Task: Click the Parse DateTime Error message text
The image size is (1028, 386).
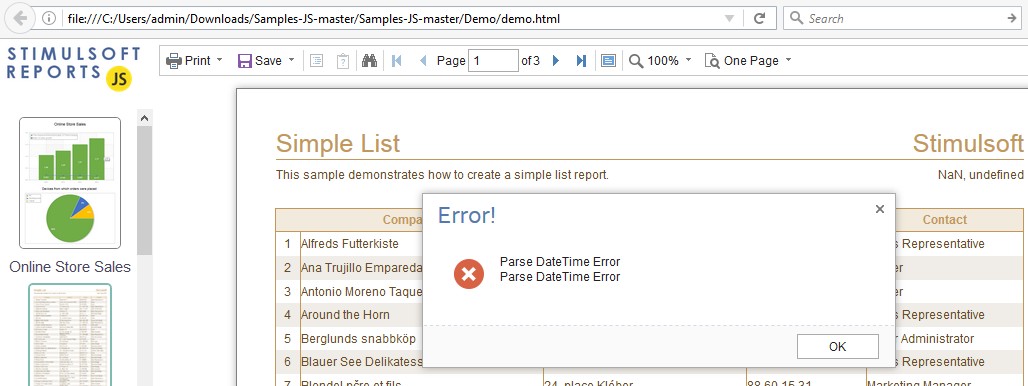Action: pos(560,269)
